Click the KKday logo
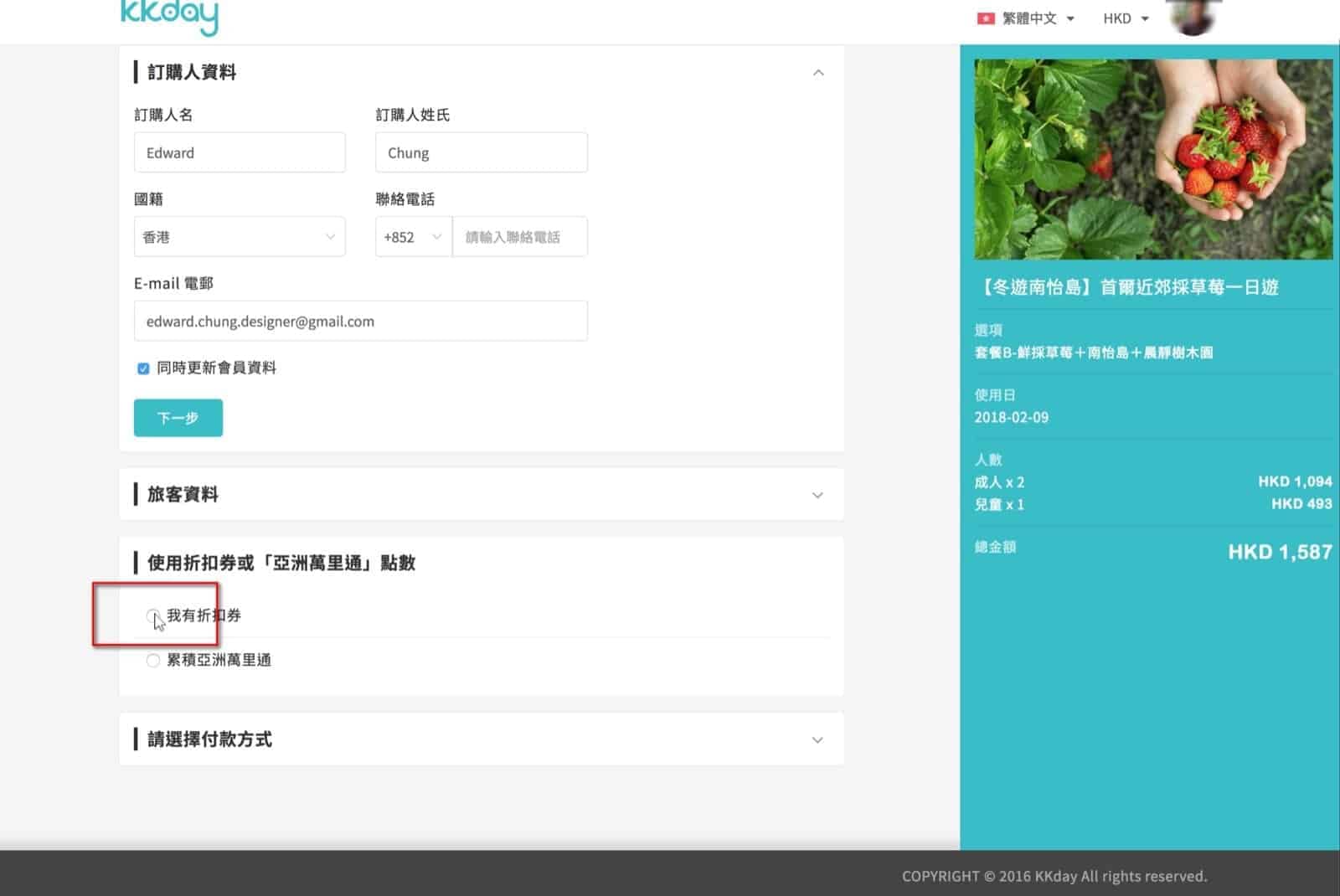 169,16
